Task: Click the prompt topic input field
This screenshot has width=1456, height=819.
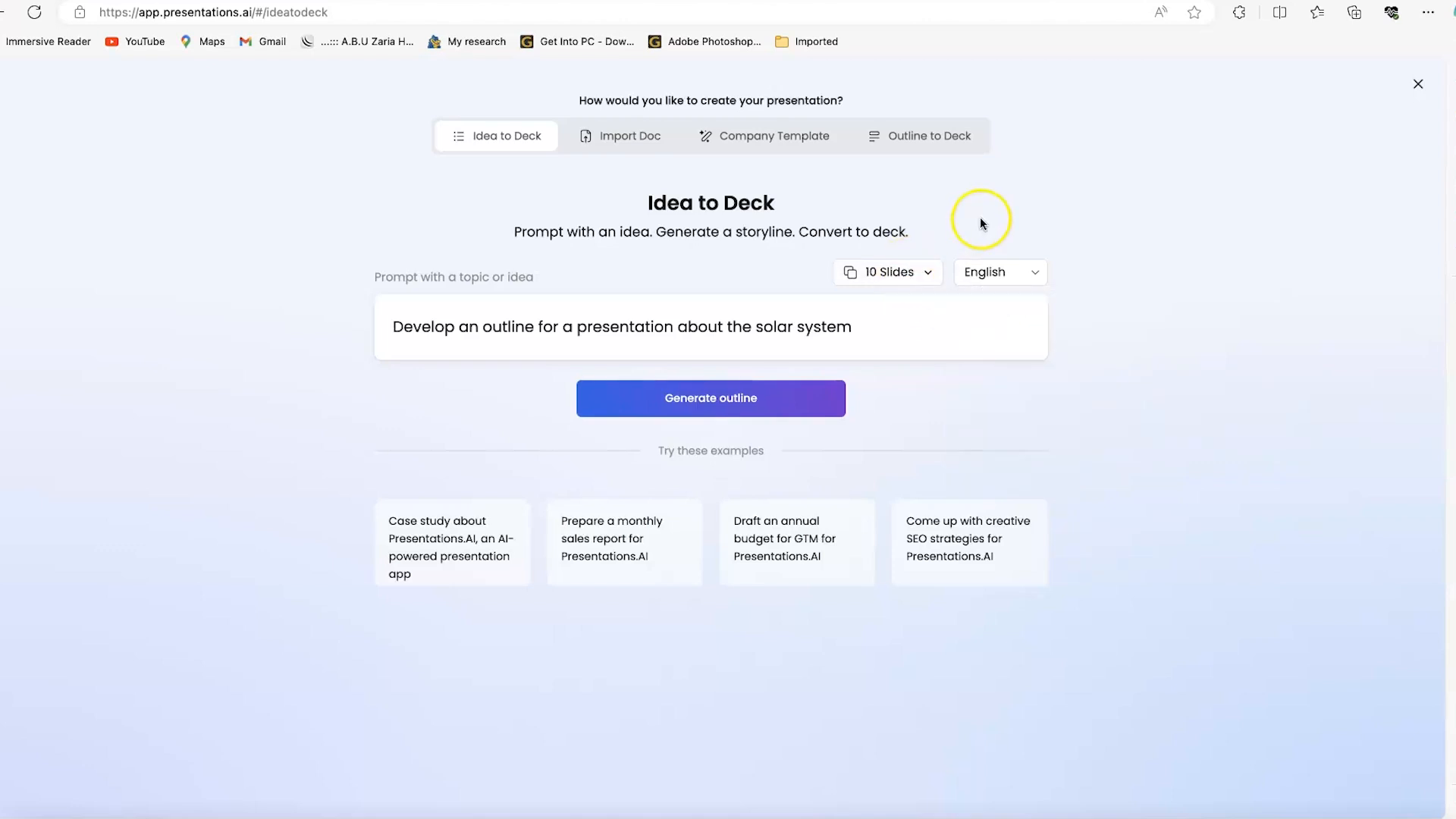Action: (x=711, y=327)
